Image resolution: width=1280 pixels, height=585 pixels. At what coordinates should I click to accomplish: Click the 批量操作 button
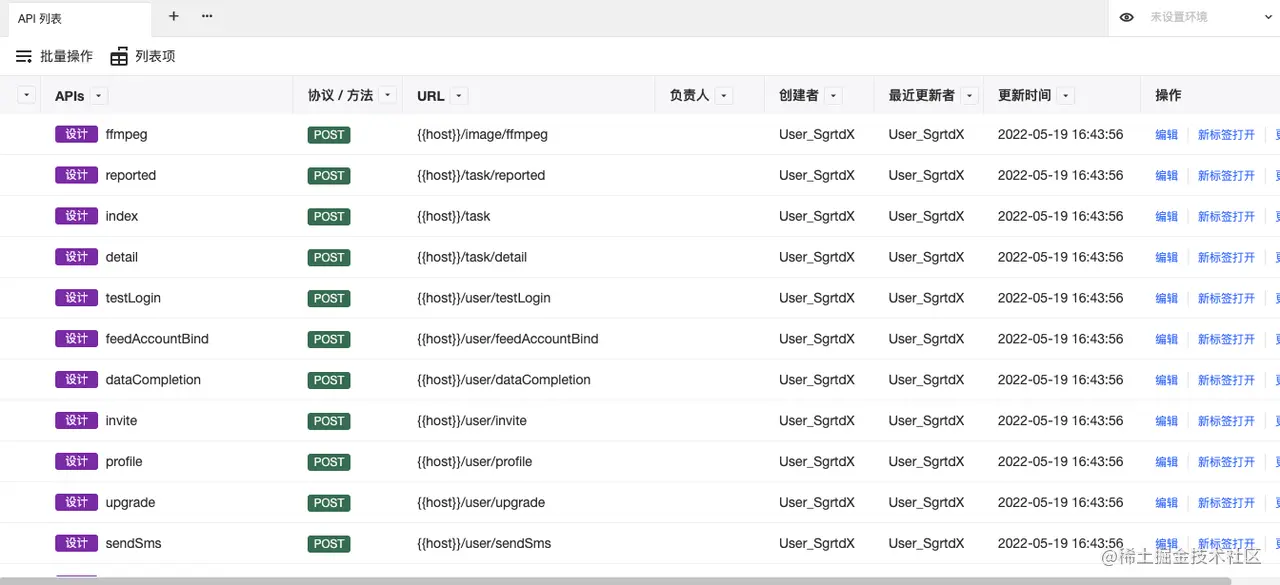tap(54, 57)
